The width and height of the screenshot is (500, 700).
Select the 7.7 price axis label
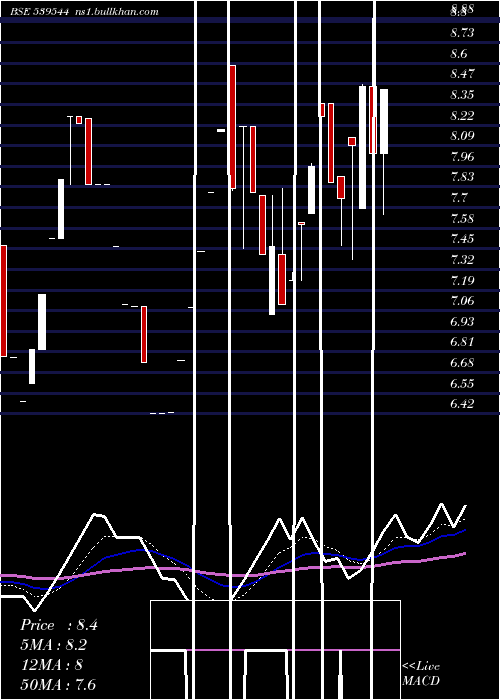459,198
